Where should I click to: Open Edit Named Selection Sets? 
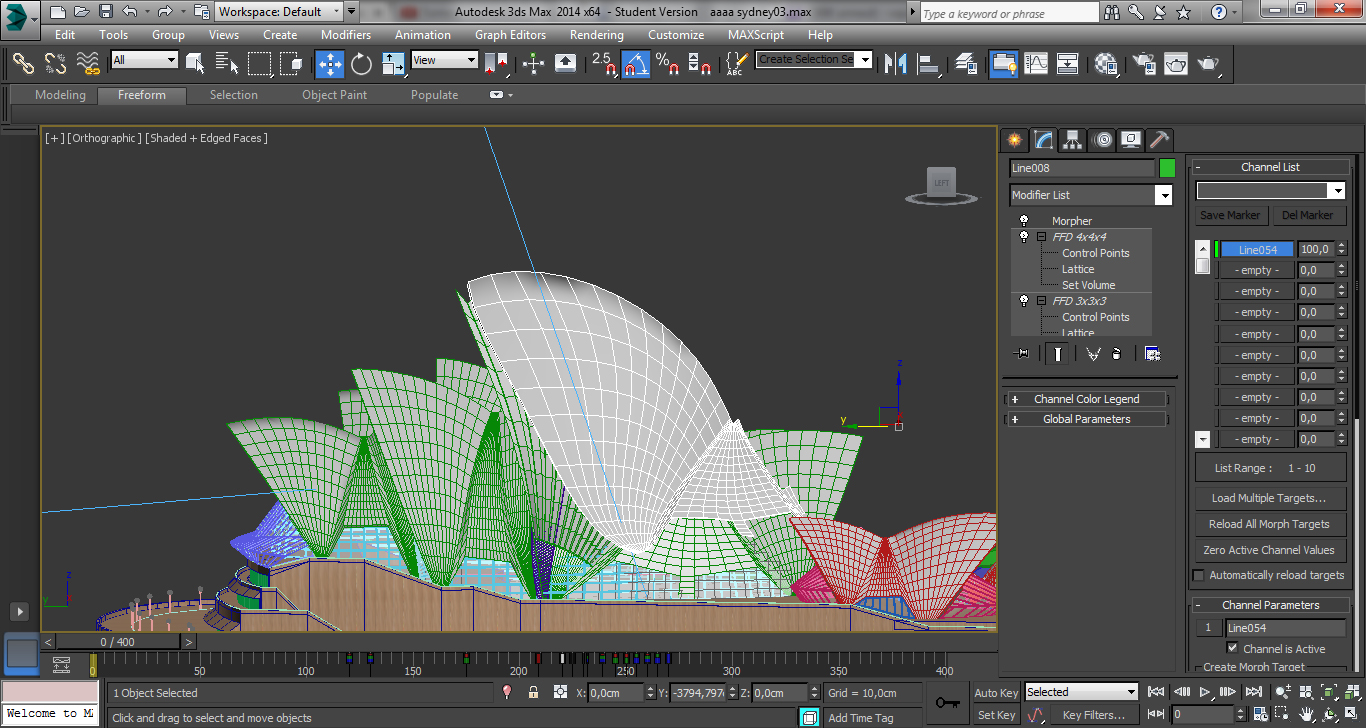point(736,64)
